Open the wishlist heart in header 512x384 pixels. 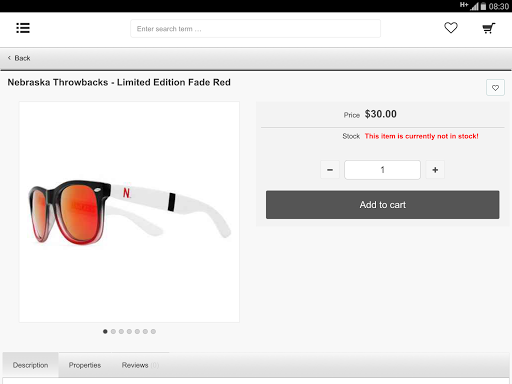point(451,28)
